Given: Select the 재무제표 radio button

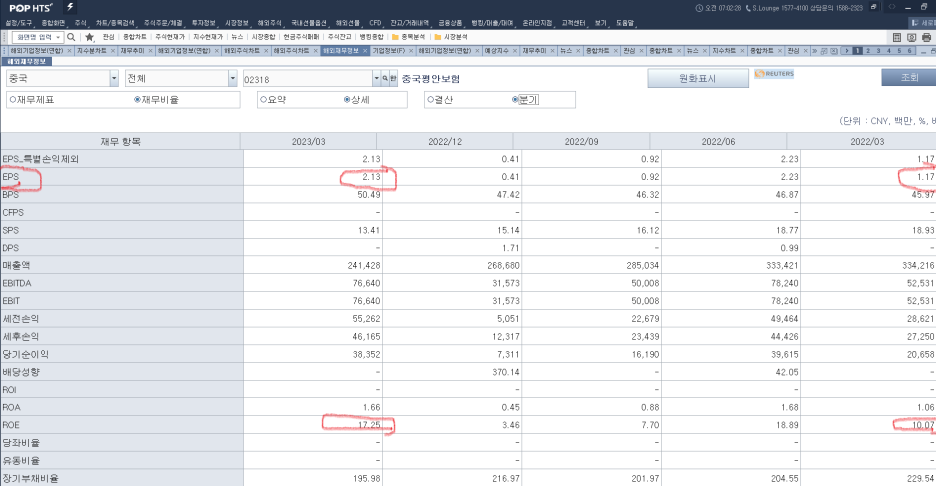Looking at the screenshot, I should (13, 100).
